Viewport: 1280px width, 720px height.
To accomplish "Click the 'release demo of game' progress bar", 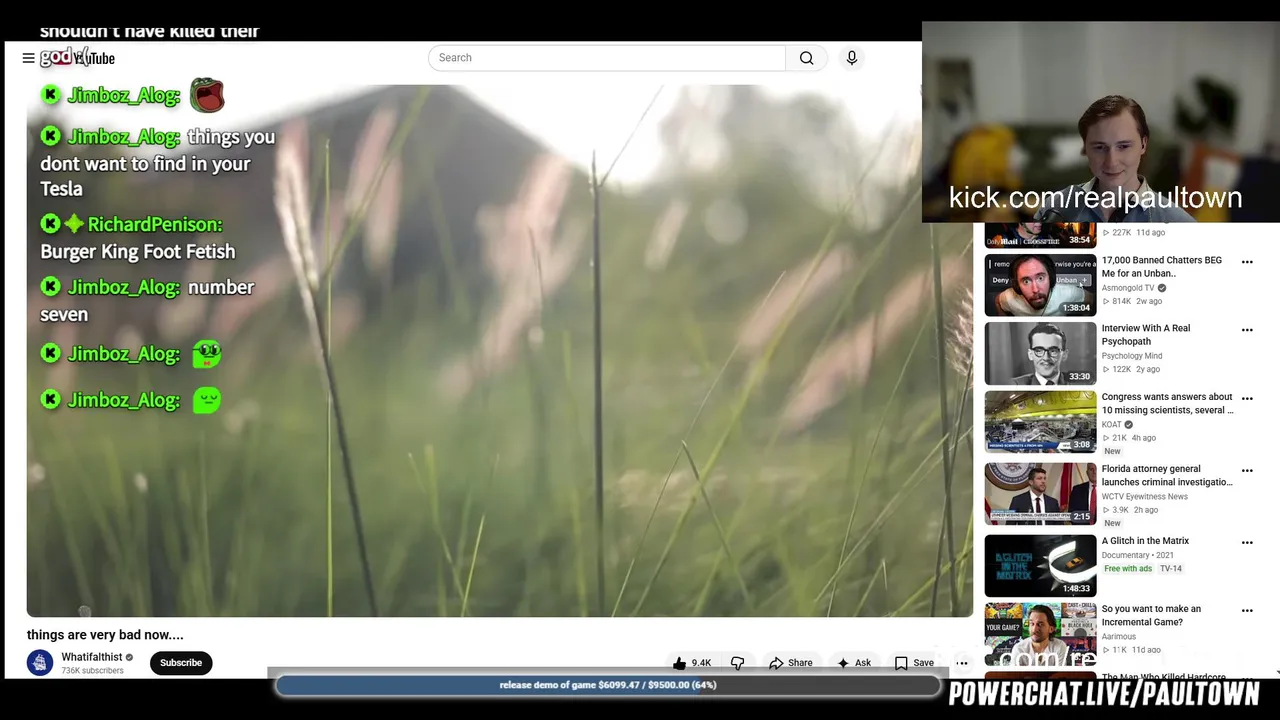I will pyautogui.click(x=608, y=685).
